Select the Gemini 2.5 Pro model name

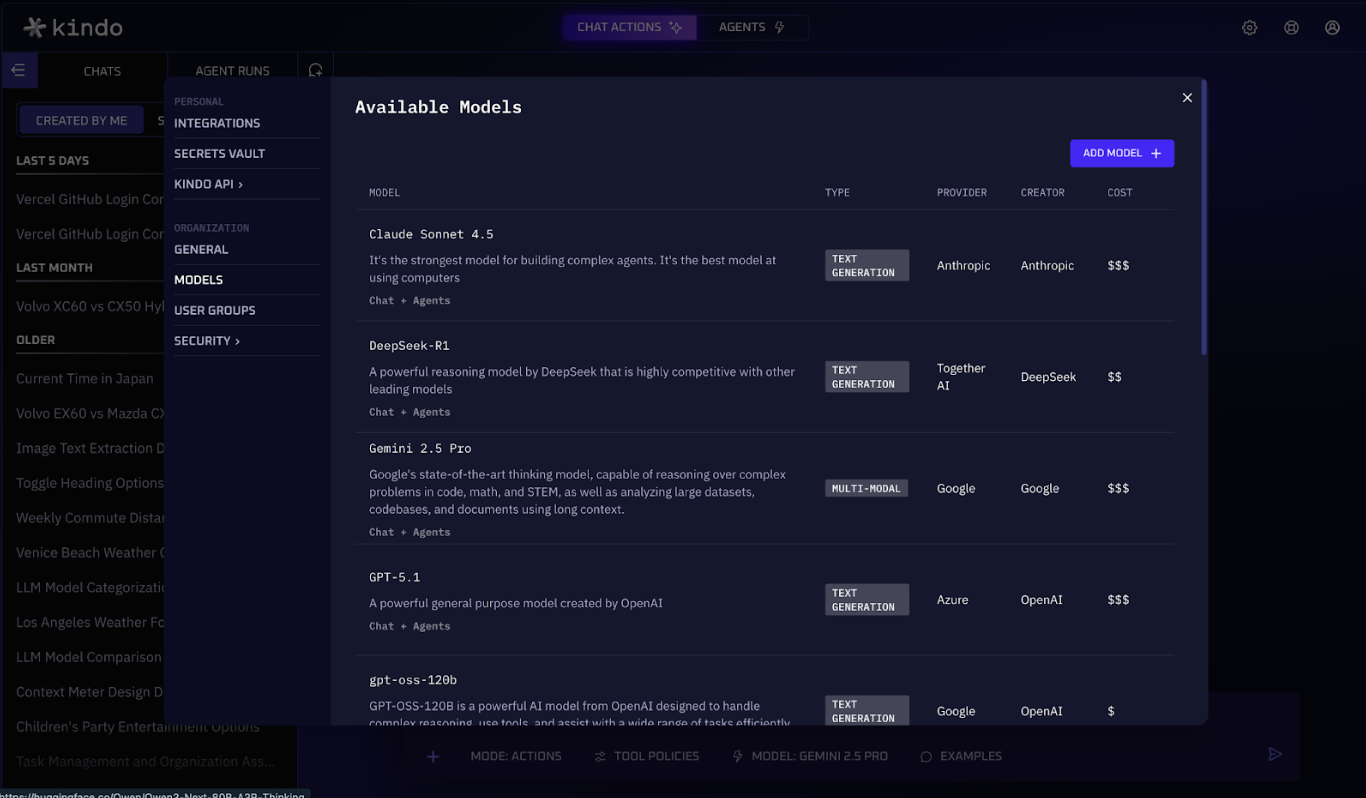pos(420,449)
